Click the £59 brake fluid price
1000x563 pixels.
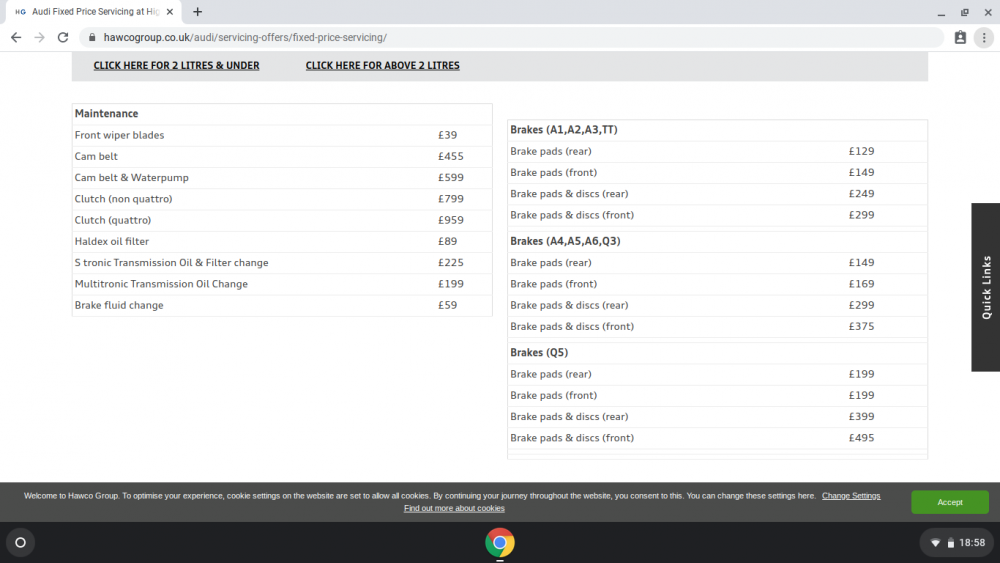coord(448,305)
